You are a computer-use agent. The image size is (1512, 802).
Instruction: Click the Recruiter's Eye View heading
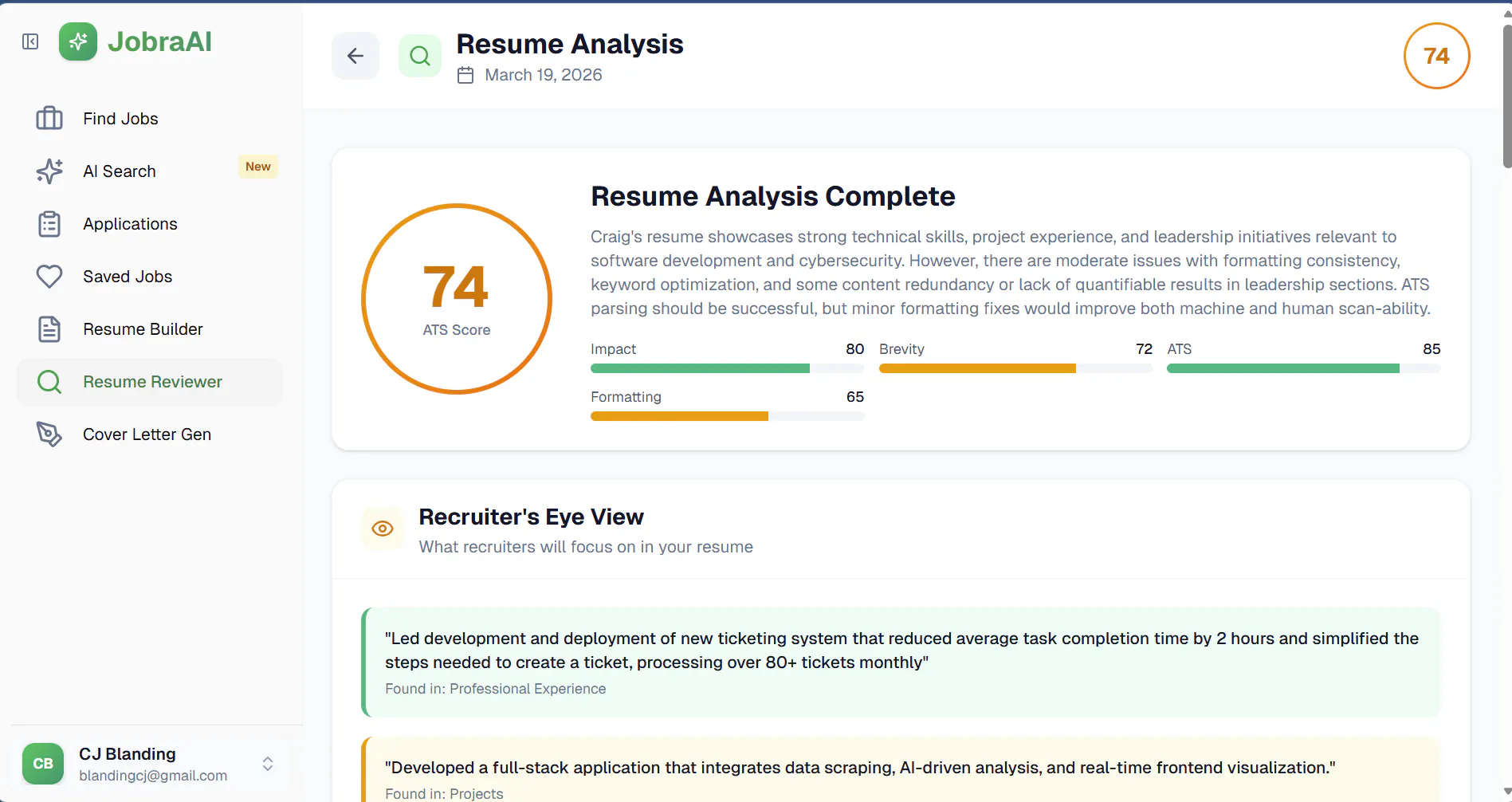pos(531,517)
